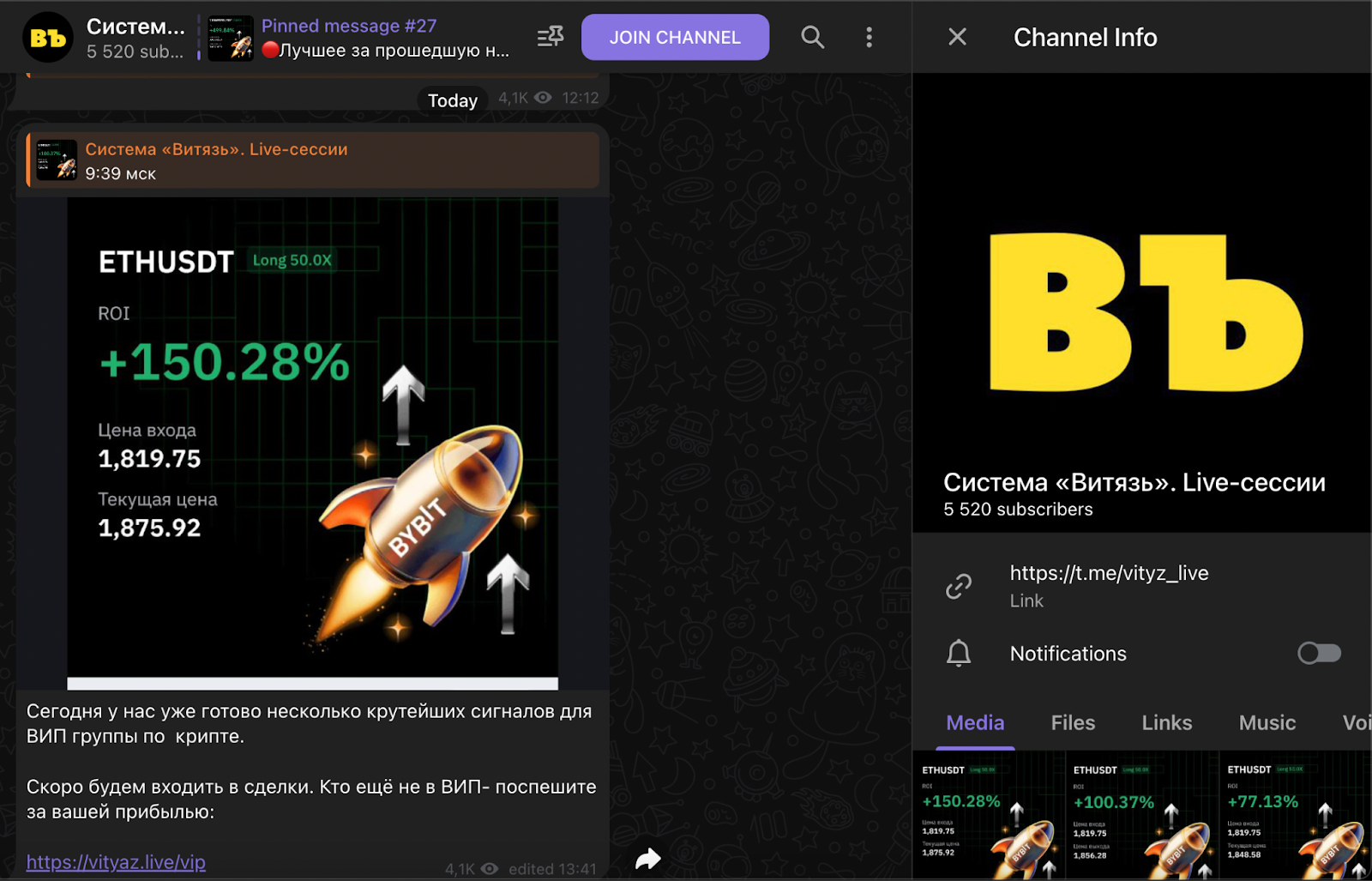Switch to the Music tab
Viewport: 1372px width, 881px height.
click(1267, 723)
